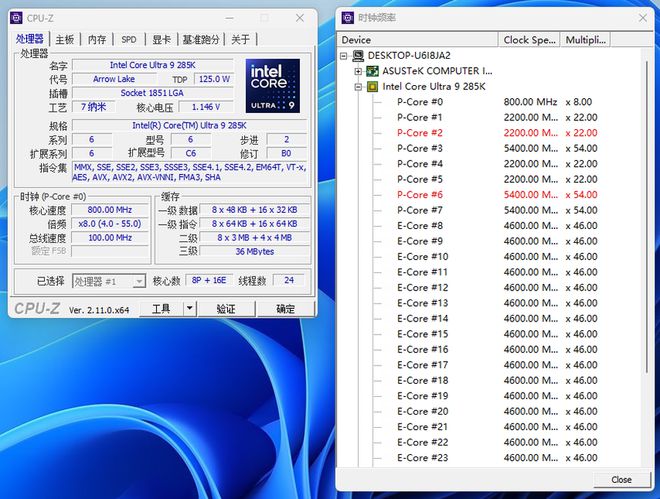Select the E-Core #15 row
The width and height of the screenshot is (660, 499).
(x=497, y=334)
